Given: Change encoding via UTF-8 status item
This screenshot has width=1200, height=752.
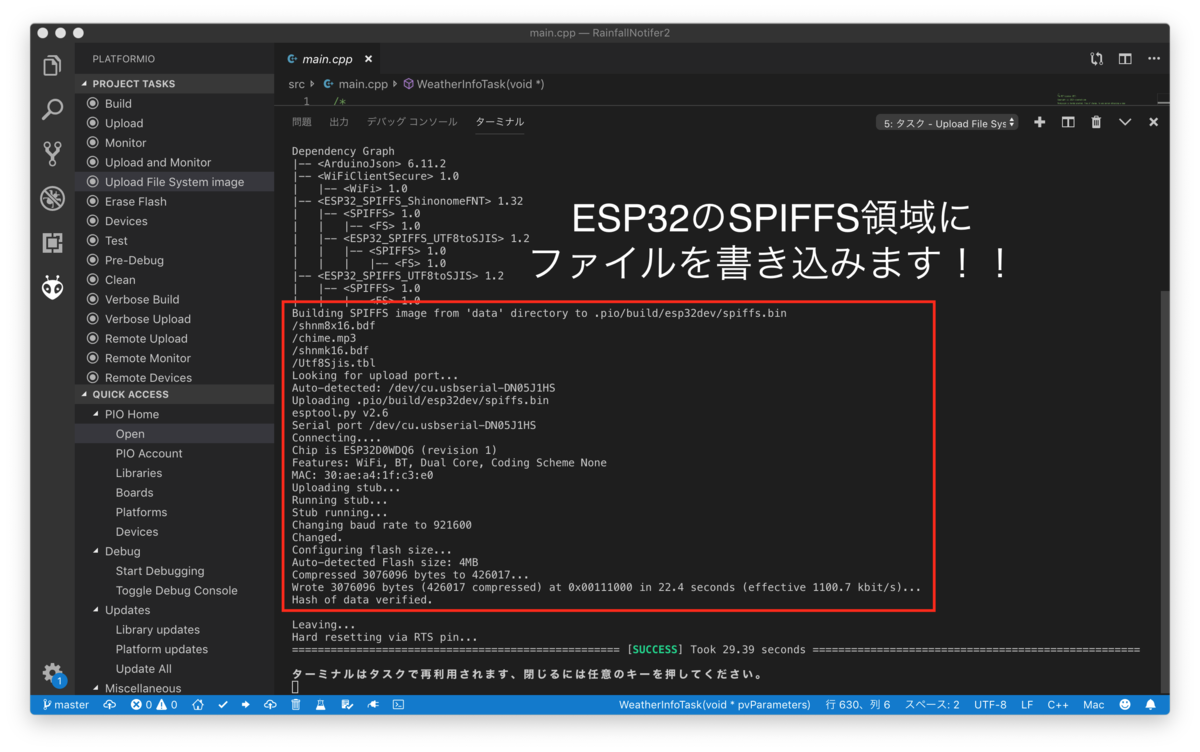Looking at the screenshot, I should tap(990, 705).
